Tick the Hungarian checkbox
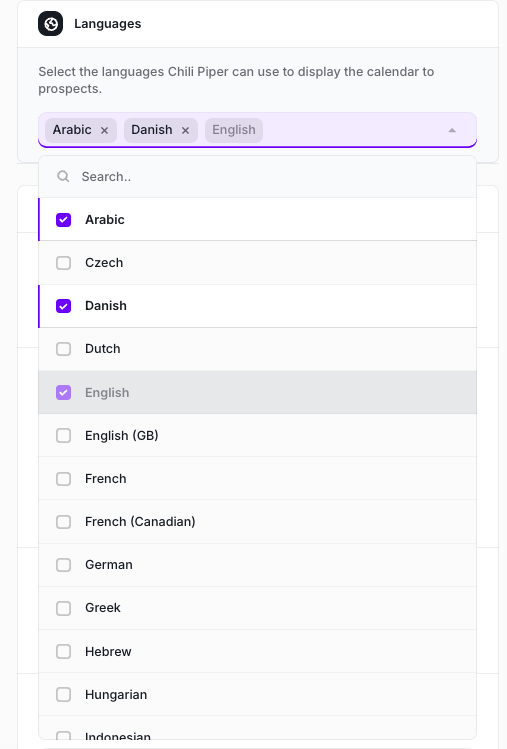 click(x=64, y=695)
